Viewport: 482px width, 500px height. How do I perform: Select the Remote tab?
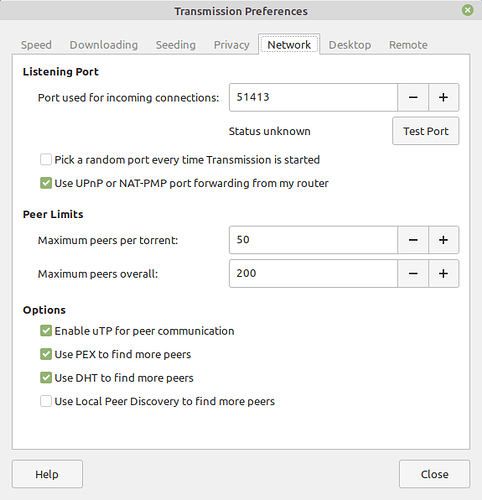click(408, 45)
